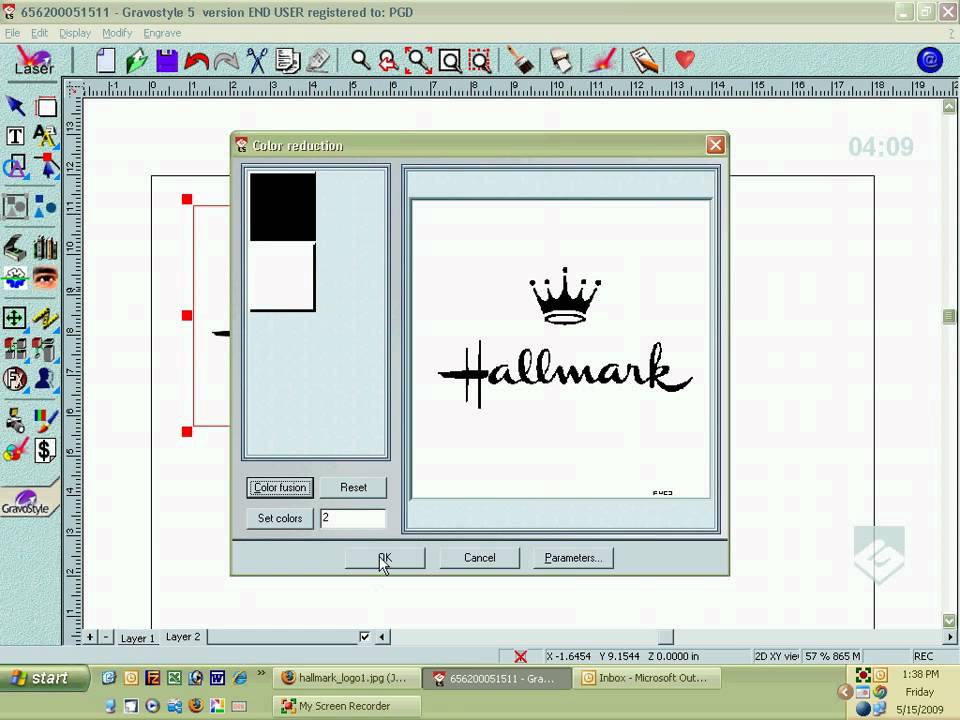
Task: Click zoom previous icon with red arrow
Action: point(389,61)
